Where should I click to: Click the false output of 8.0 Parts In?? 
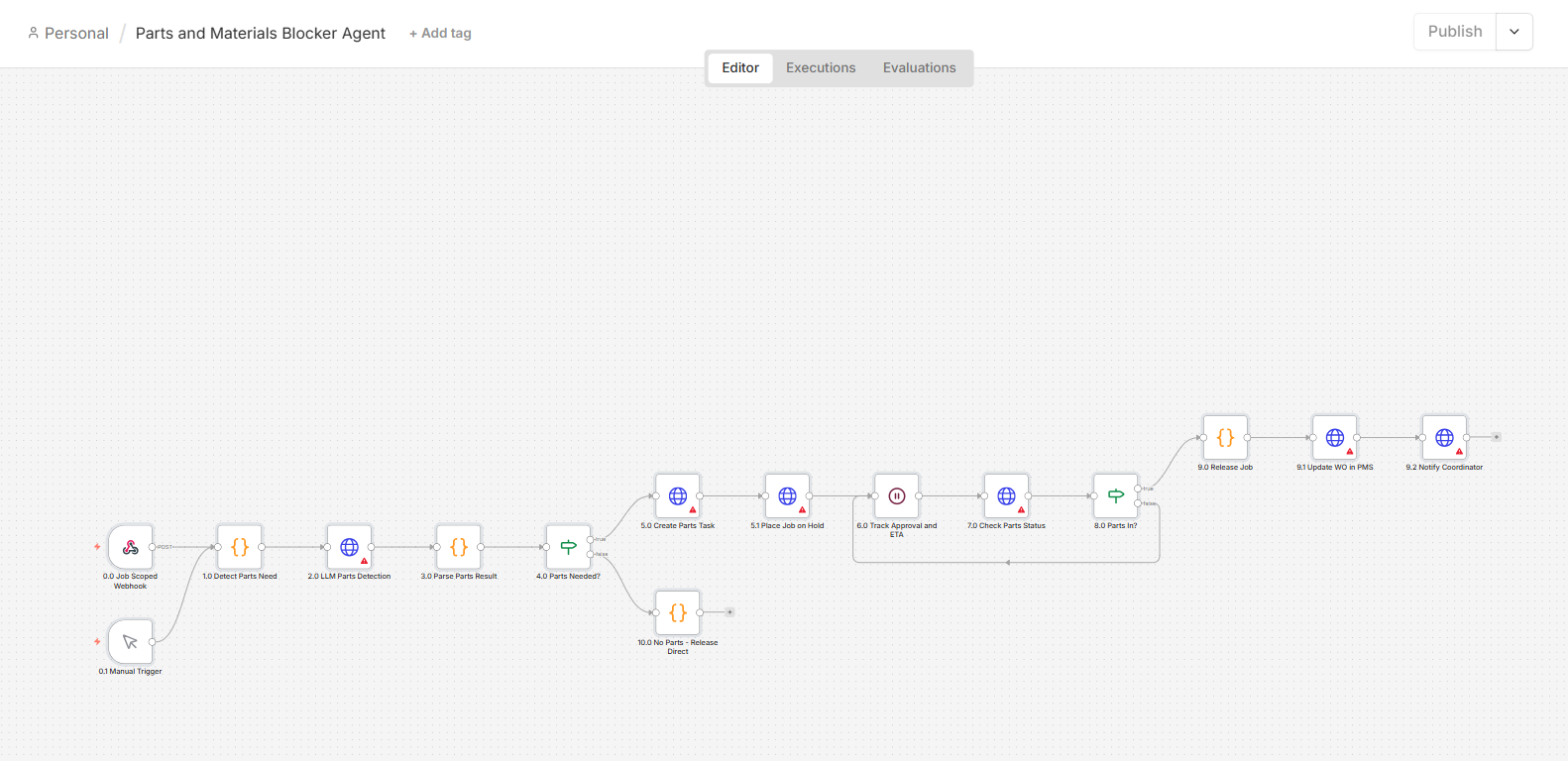tap(1138, 503)
